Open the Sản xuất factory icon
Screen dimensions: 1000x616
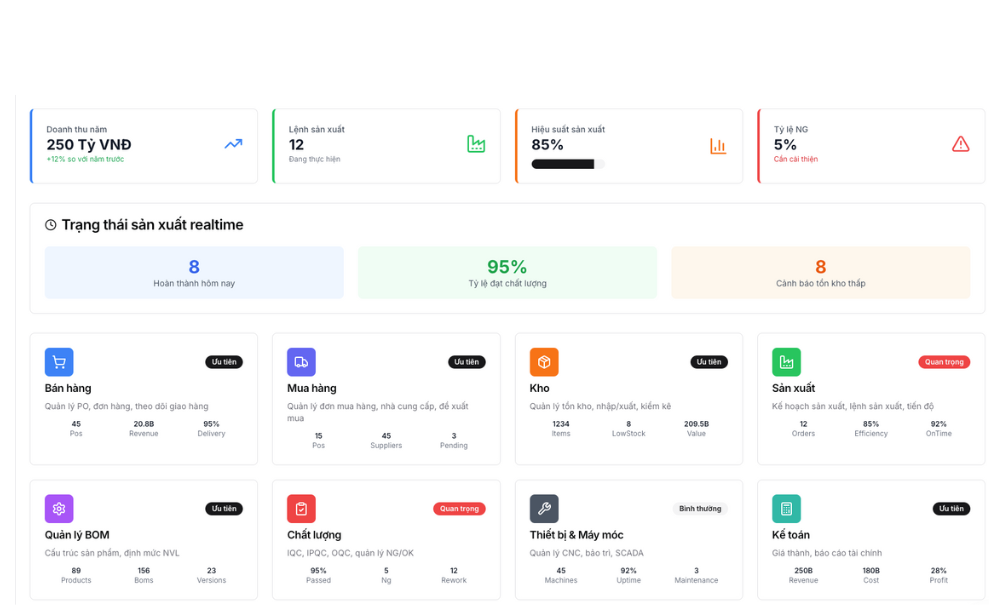click(786, 362)
